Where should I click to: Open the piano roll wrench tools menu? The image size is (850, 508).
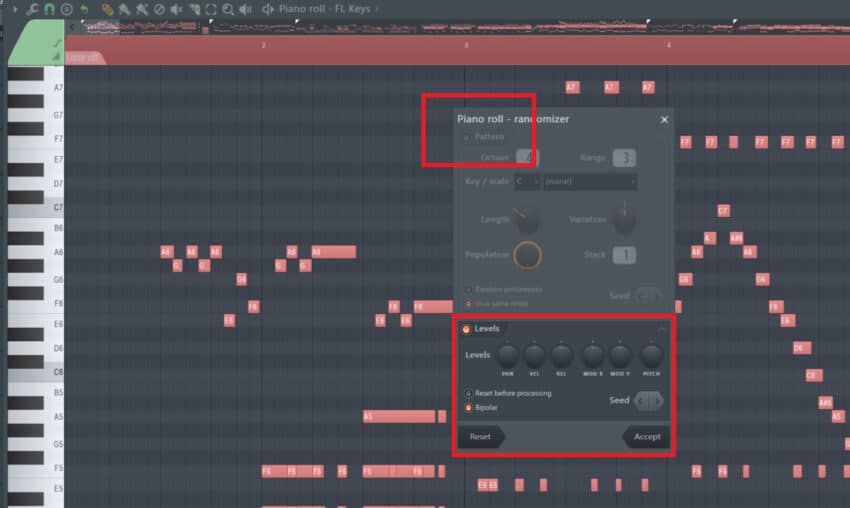tap(33, 9)
